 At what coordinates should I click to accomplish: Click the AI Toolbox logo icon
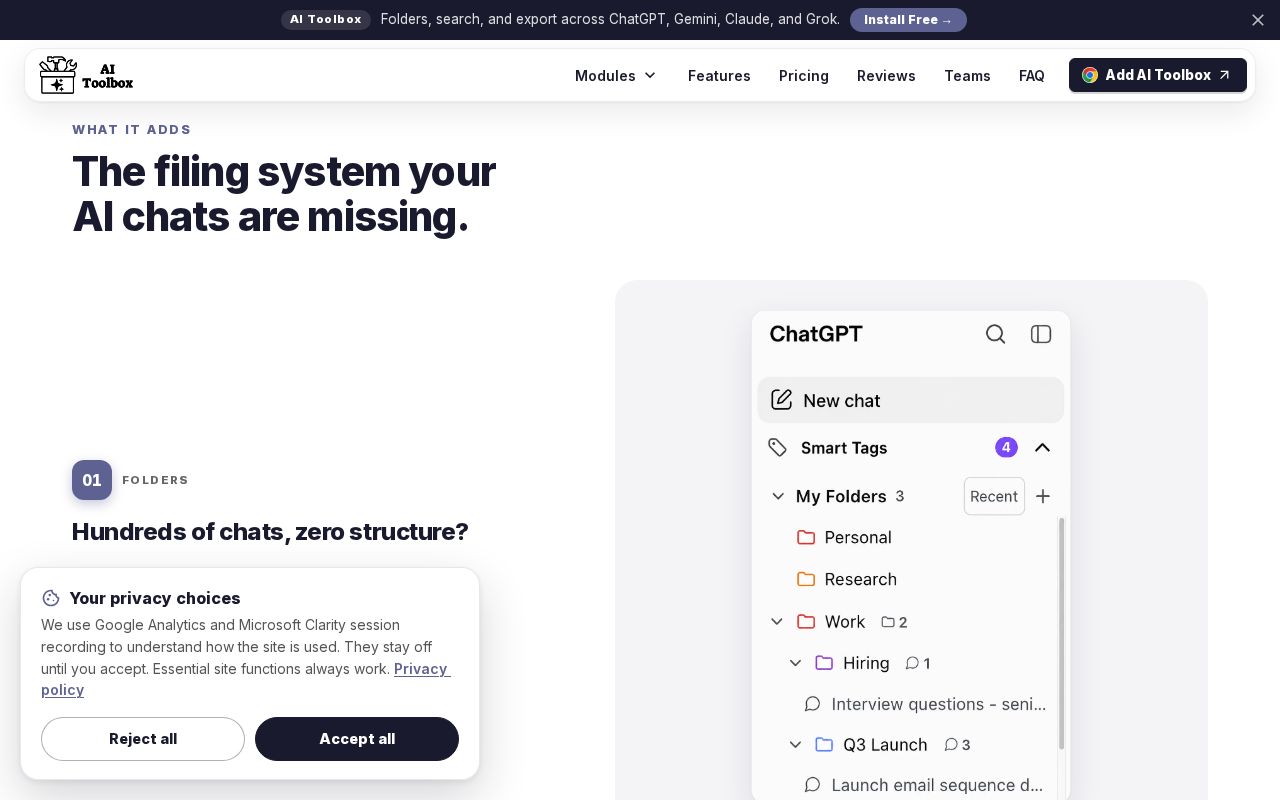[57, 75]
